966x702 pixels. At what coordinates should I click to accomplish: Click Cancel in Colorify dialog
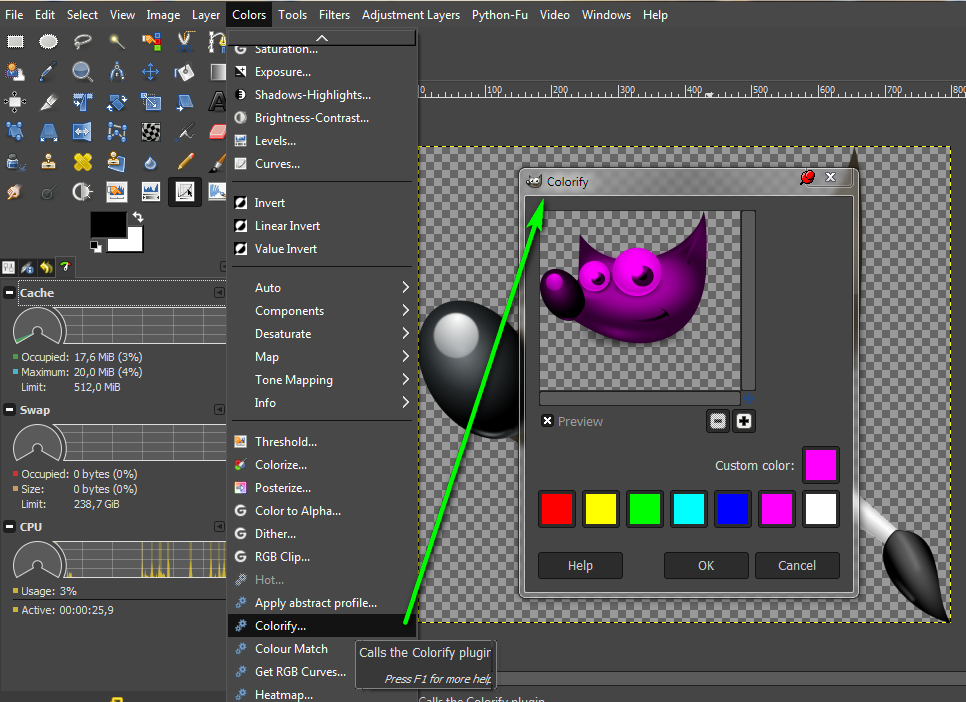(797, 565)
